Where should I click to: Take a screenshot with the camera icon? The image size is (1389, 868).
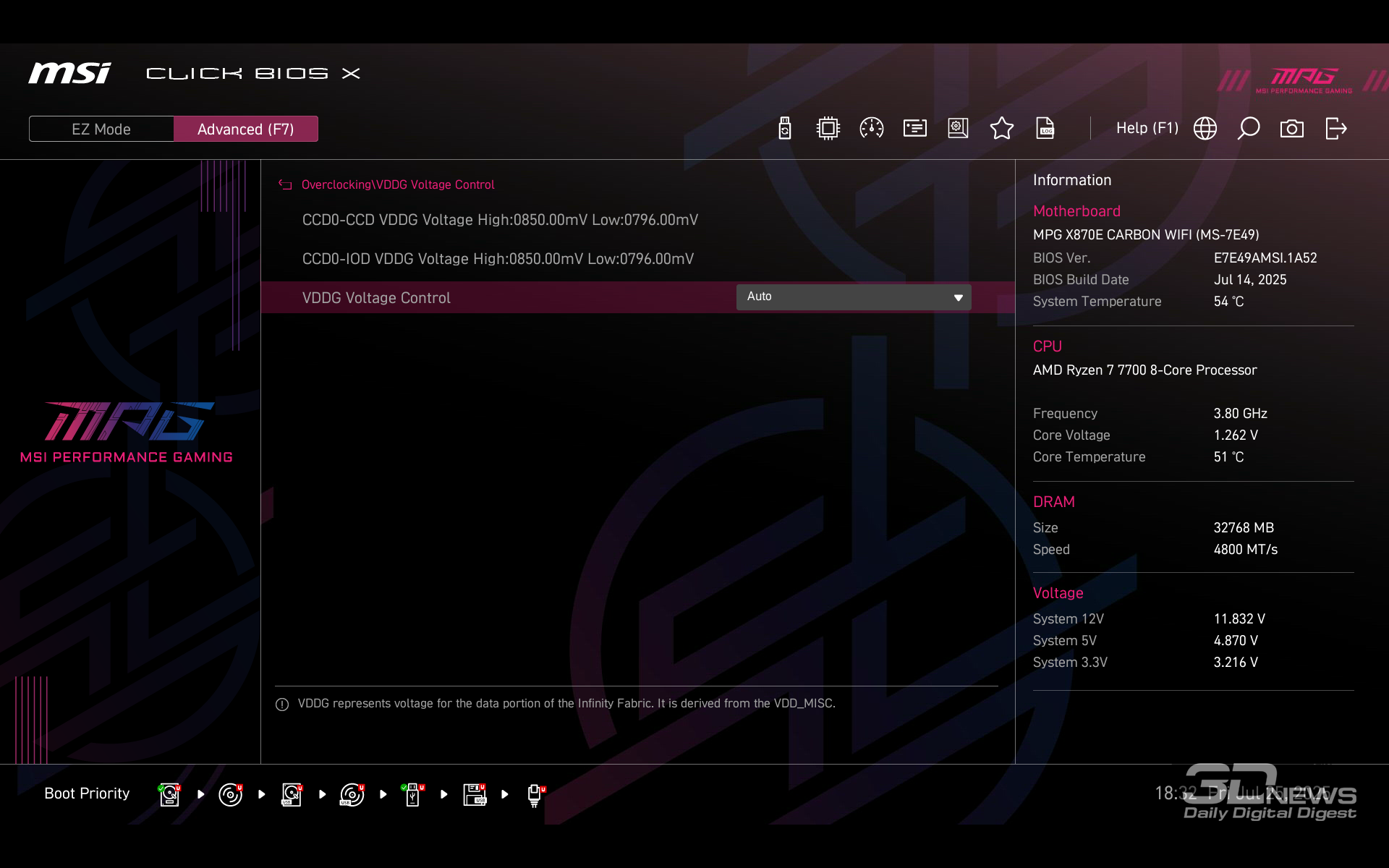click(x=1292, y=129)
